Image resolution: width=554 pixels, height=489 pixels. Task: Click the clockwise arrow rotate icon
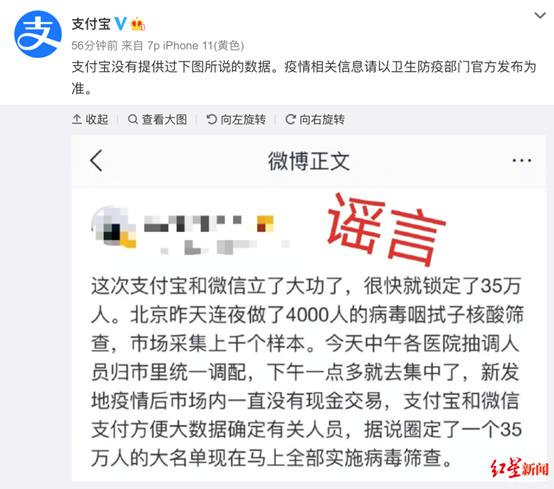290,119
